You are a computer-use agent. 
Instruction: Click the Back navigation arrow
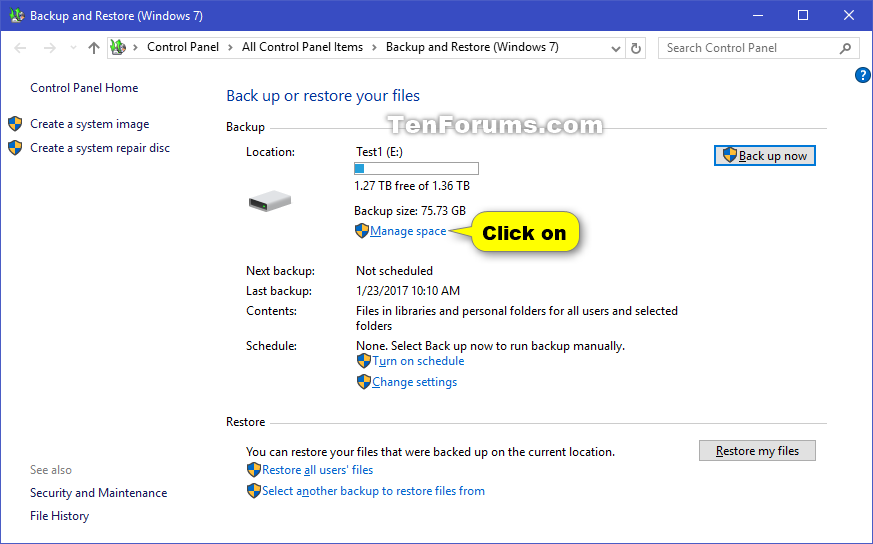click(20, 48)
